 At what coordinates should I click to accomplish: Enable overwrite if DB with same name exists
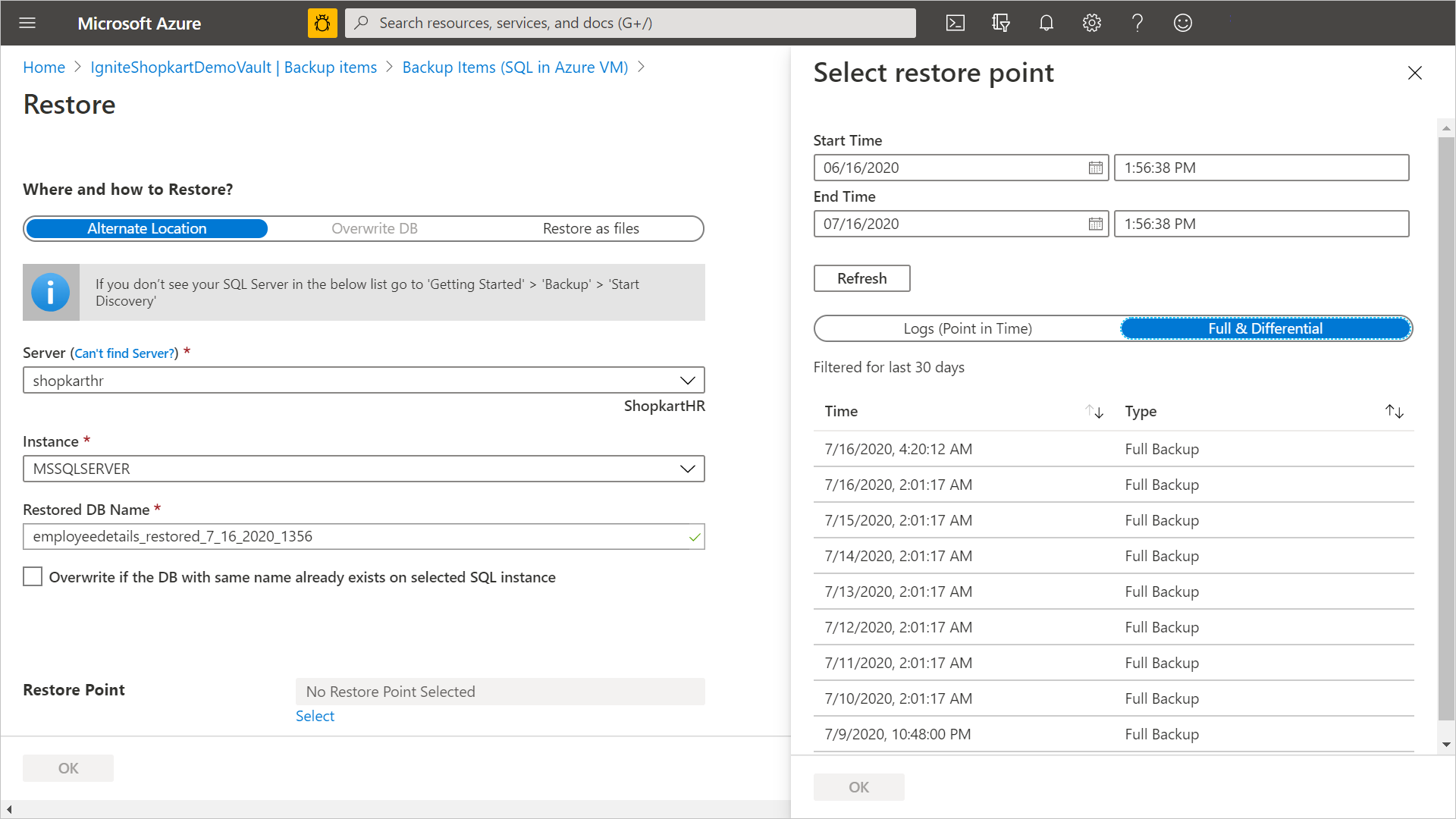(31, 577)
